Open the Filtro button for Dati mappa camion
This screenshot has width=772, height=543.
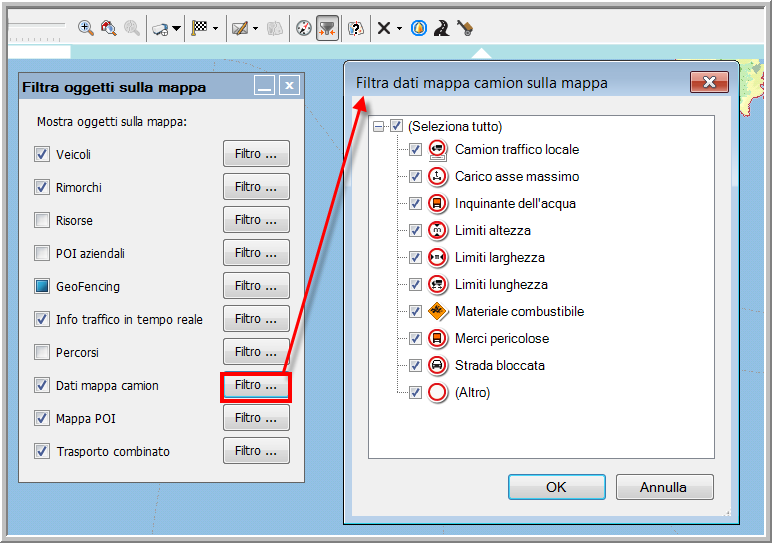pos(256,385)
